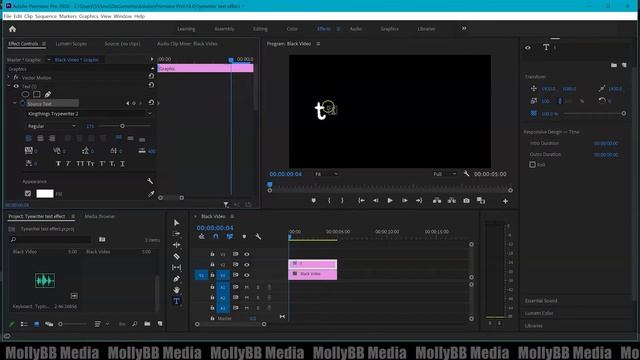Toggle V3 track output eye
Image resolution: width=640 pixels, height=360 pixels.
[247, 254]
